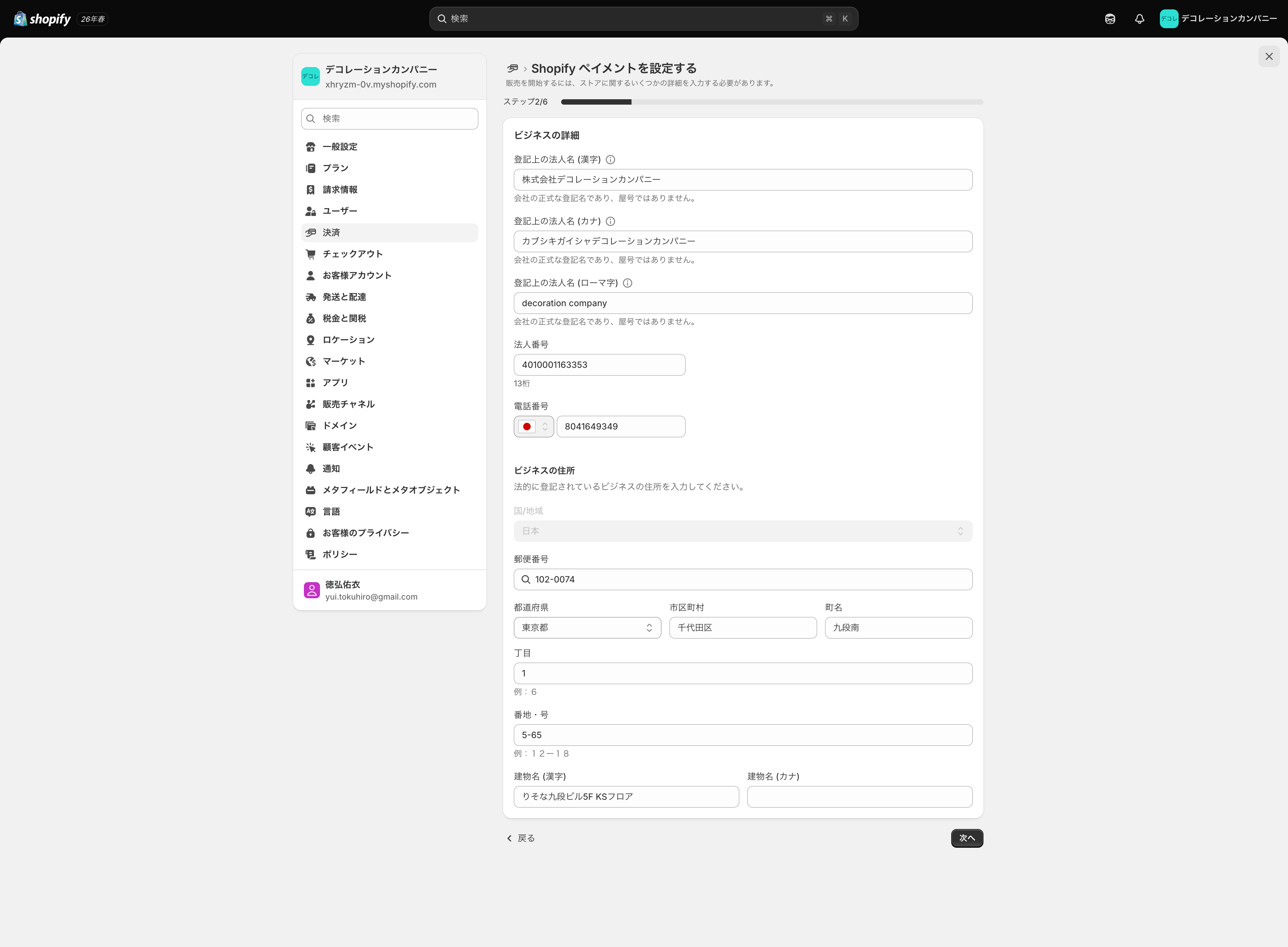1288x947 pixels.
Task: Click the 戻る back link
Action: pos(521,838)
